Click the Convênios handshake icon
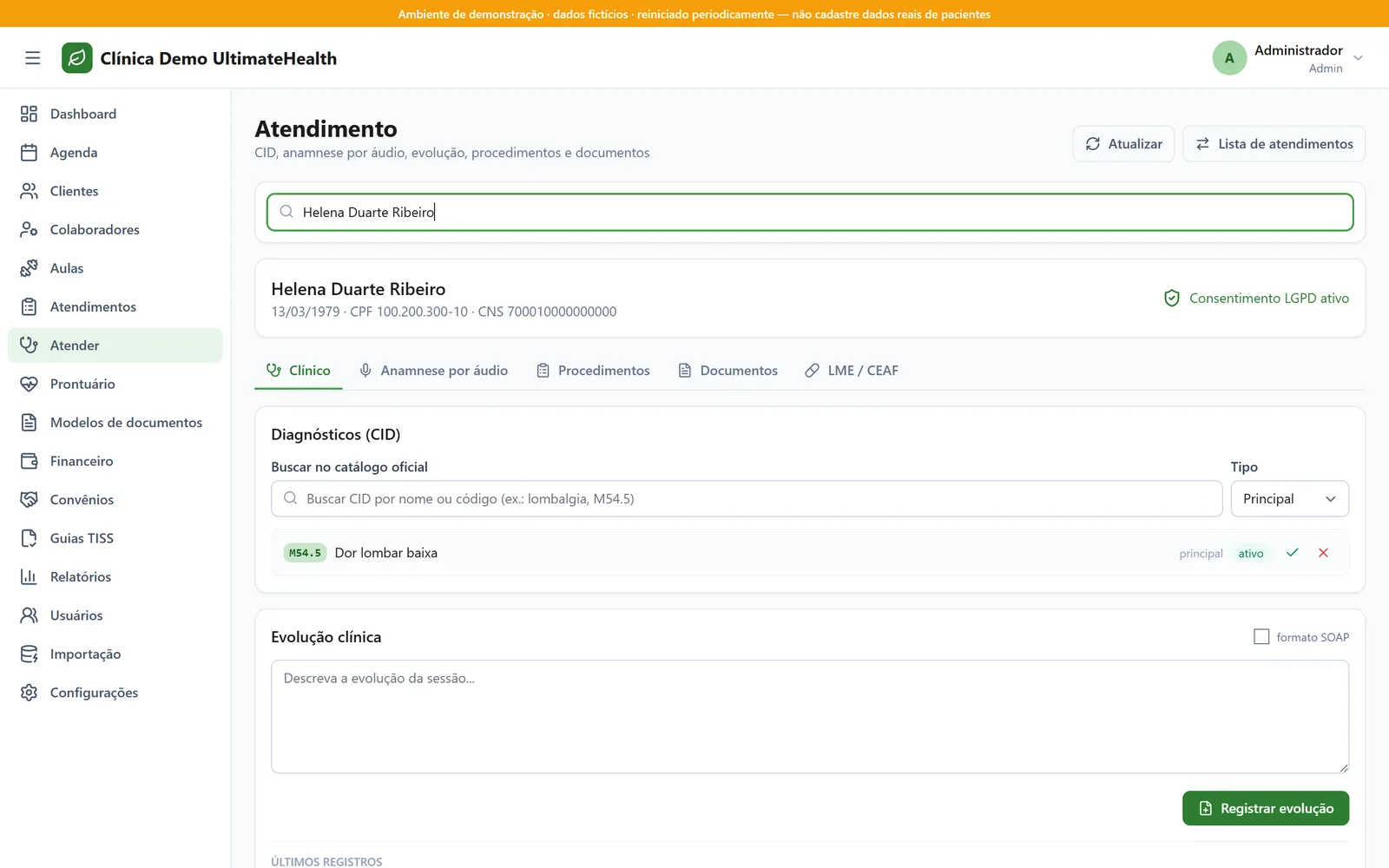1389x868 pixels. (x=30, y=500)
